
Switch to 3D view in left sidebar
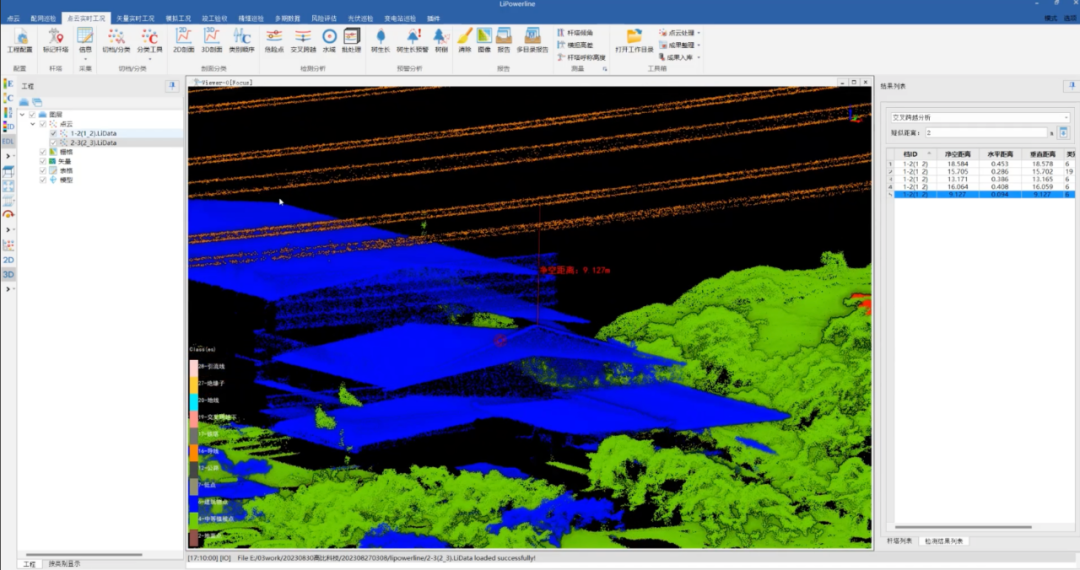[x=8, y=274]
